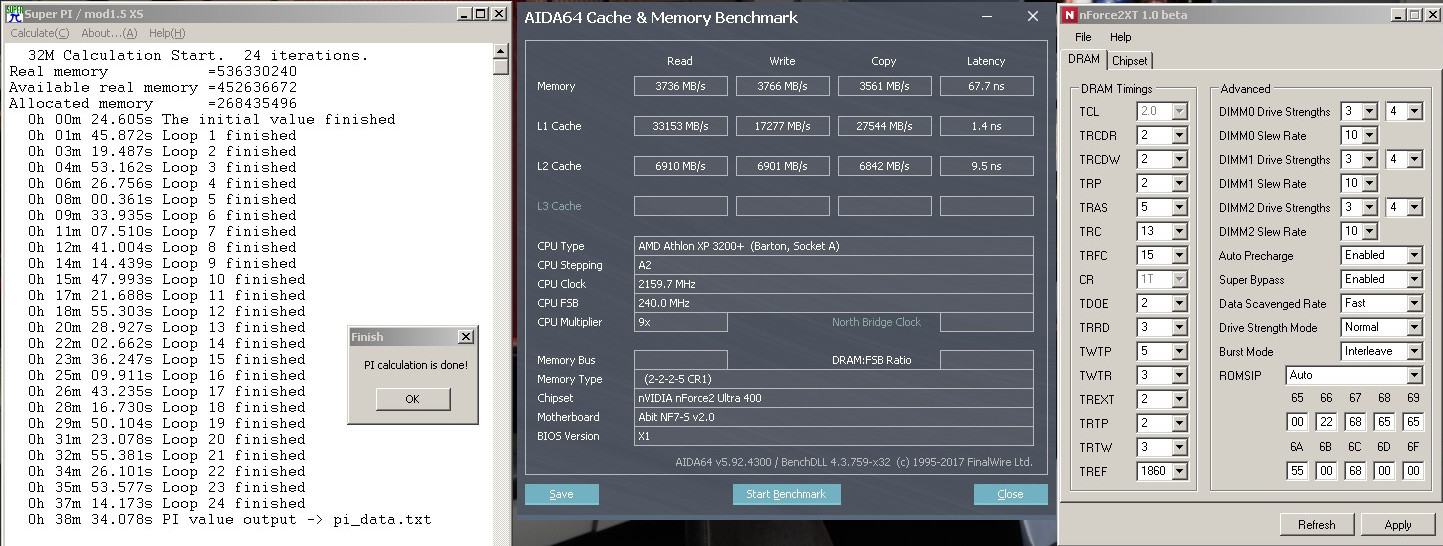Click Memory Read value 3736 MB/s
1443x546 pixels.
(x=680, y=86)
